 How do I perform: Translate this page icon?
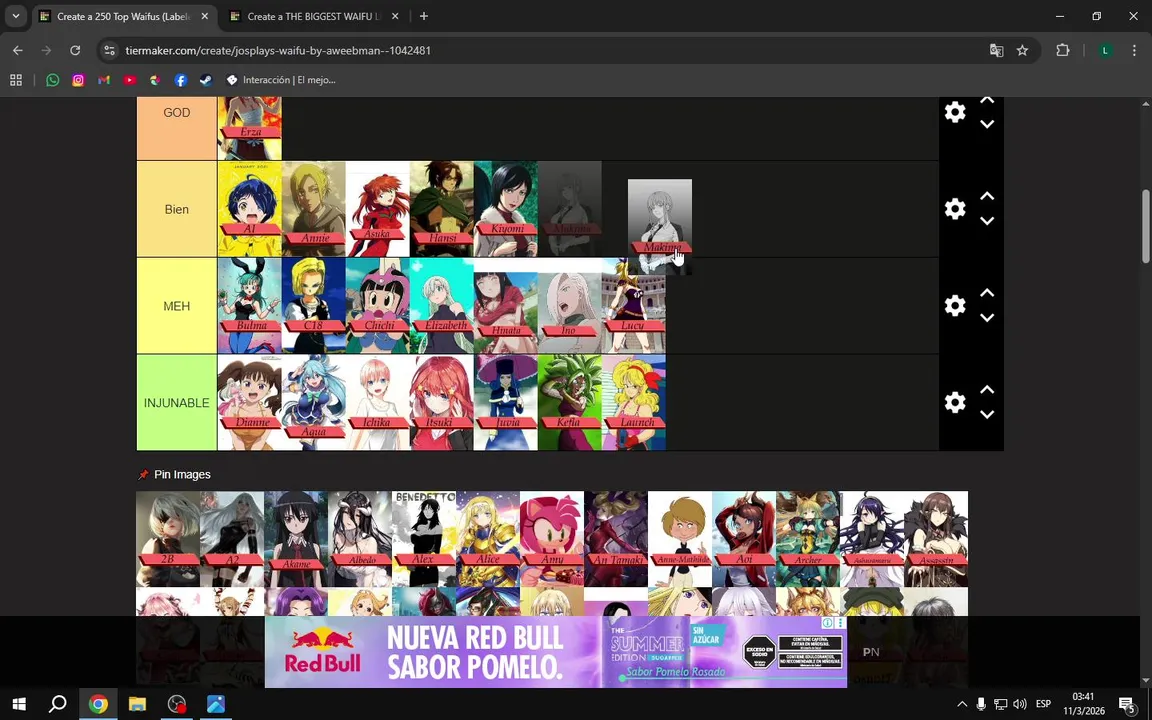996,51
